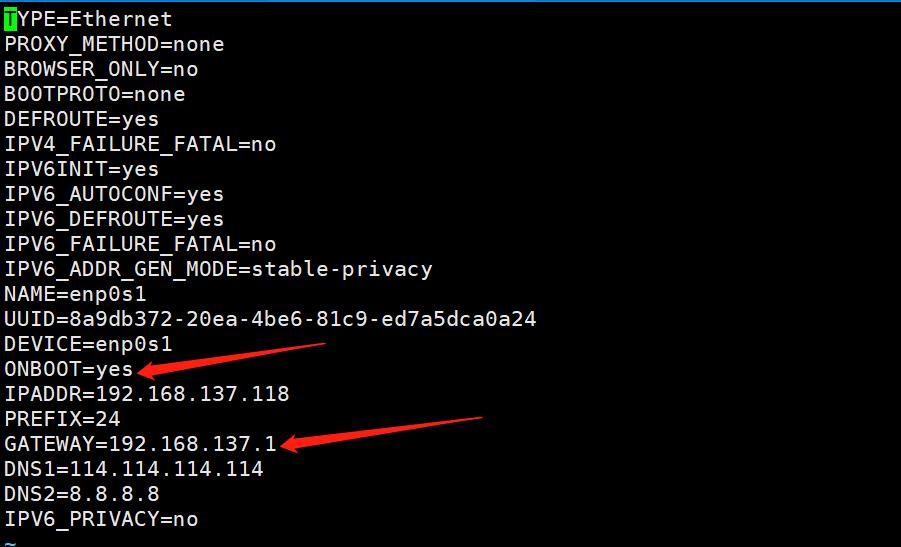Click the IPV6_PRIVACY=no line
This screenshot has height=547, width=901.
tap(101, 519)
